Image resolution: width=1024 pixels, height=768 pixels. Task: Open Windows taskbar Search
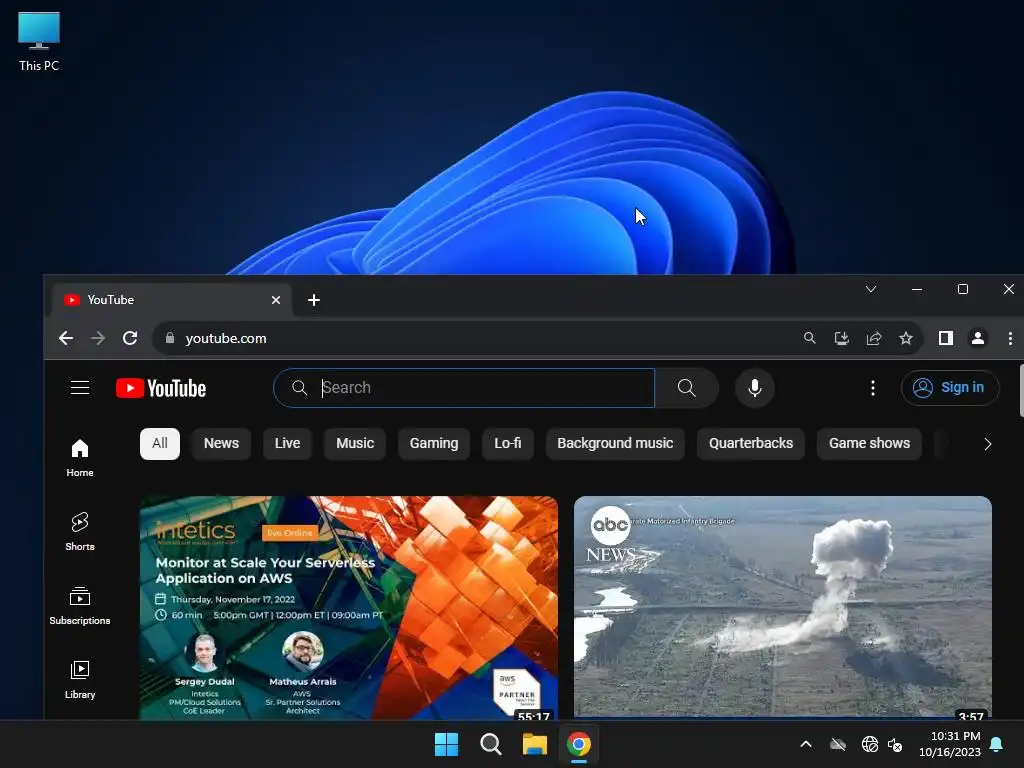(x=490, y=744)
